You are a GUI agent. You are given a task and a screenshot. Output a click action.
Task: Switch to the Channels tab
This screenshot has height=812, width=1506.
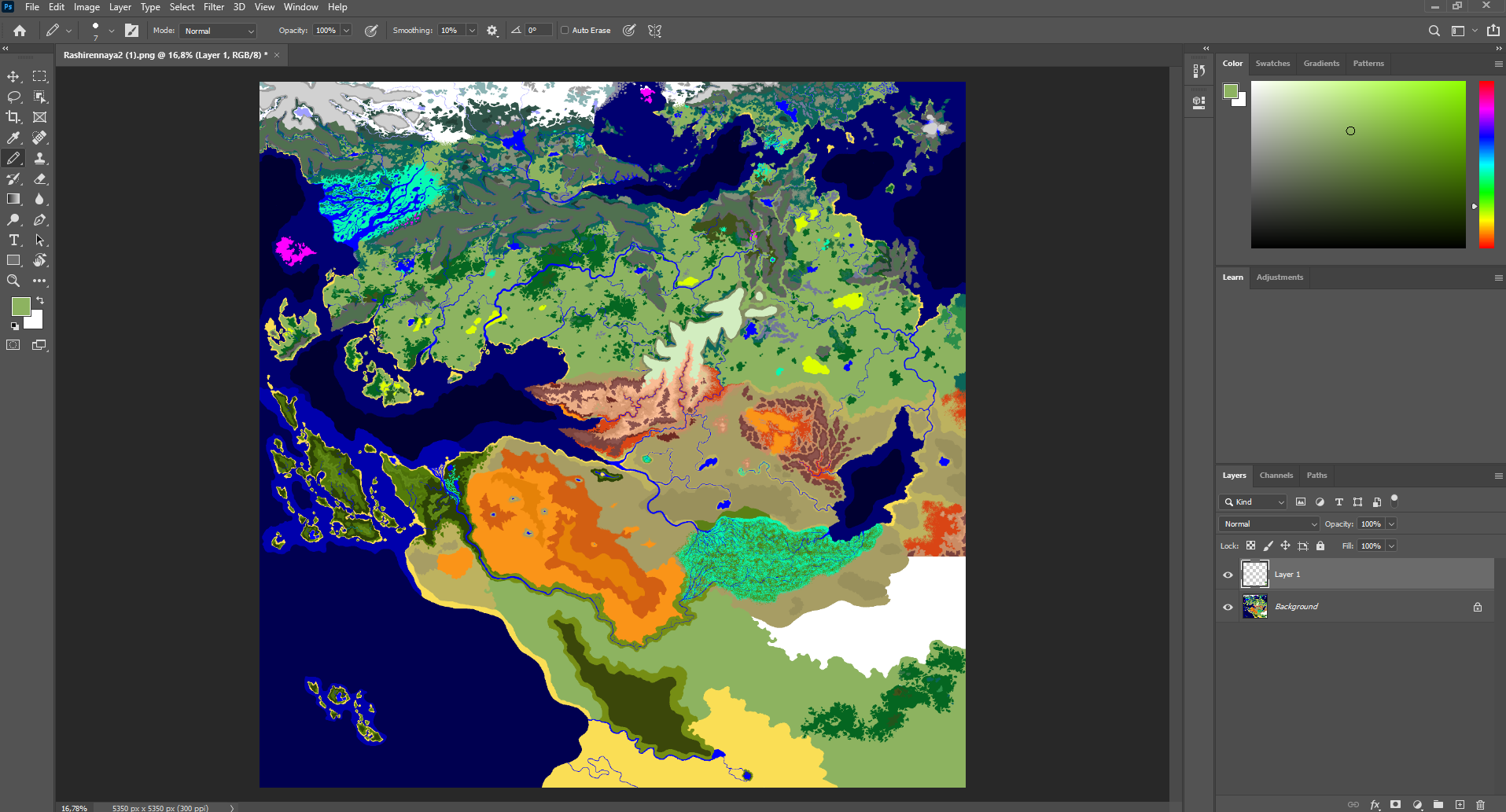[1276, 476]
